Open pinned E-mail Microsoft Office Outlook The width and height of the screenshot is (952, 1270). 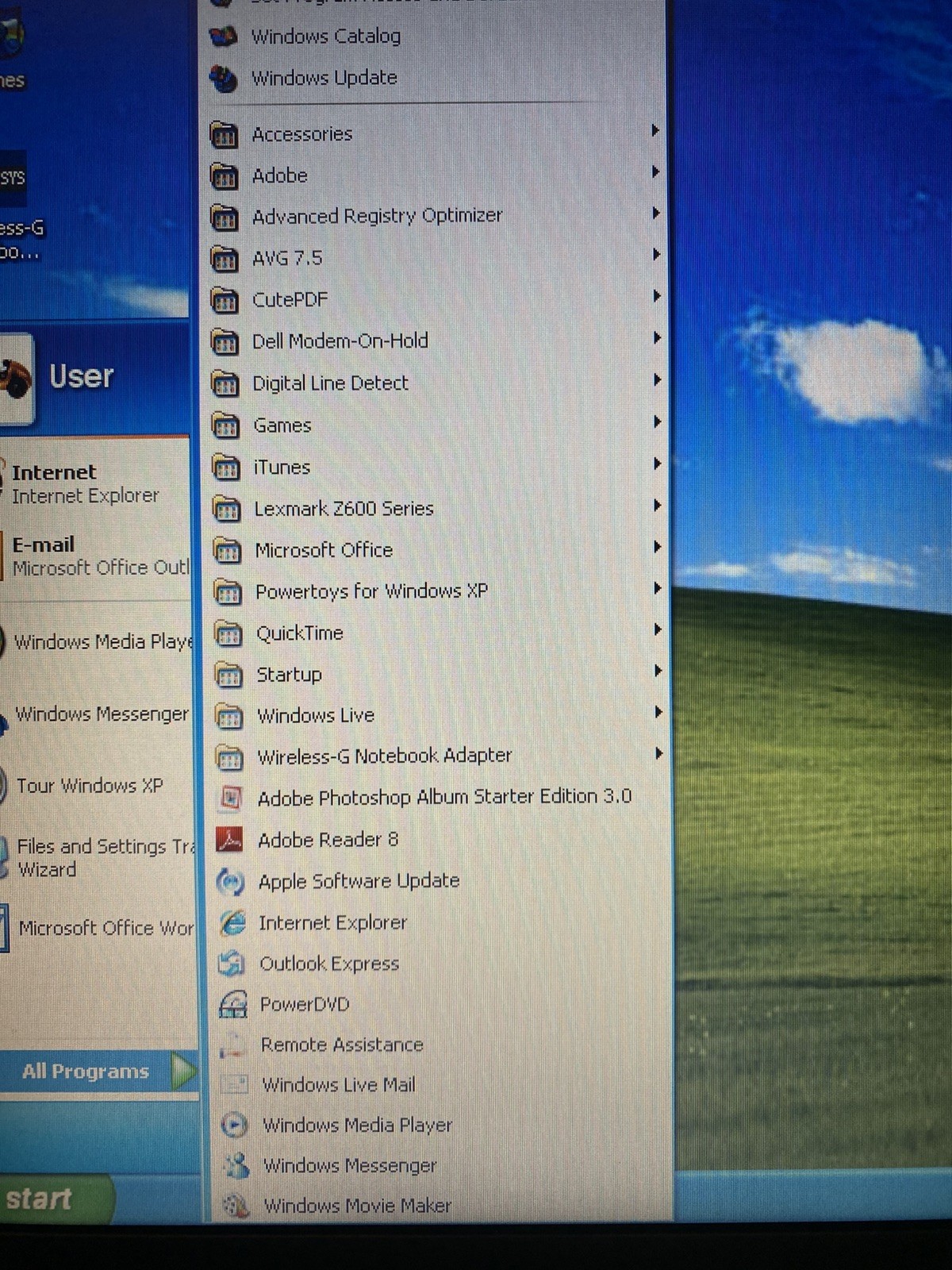coord(95,556)
